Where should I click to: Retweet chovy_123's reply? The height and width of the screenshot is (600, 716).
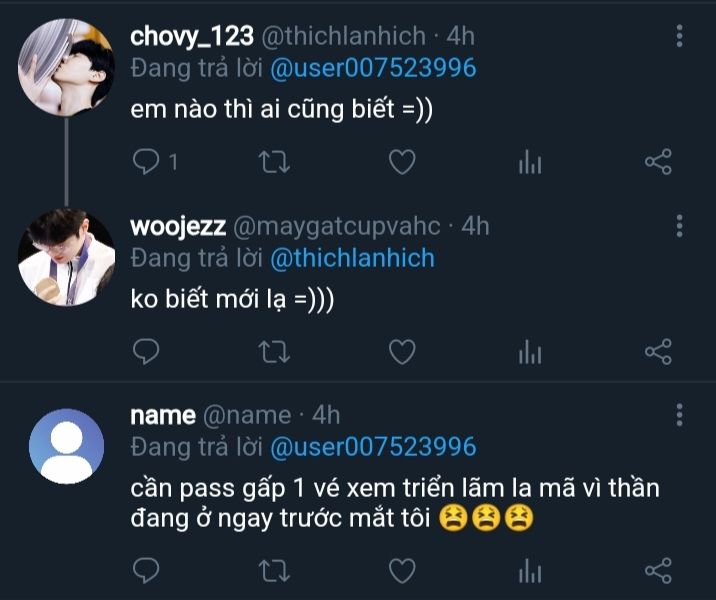[273, 162]
